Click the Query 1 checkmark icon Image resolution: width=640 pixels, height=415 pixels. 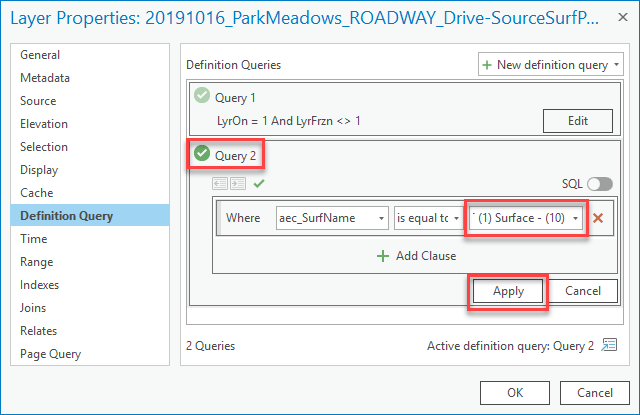(202, 97)
